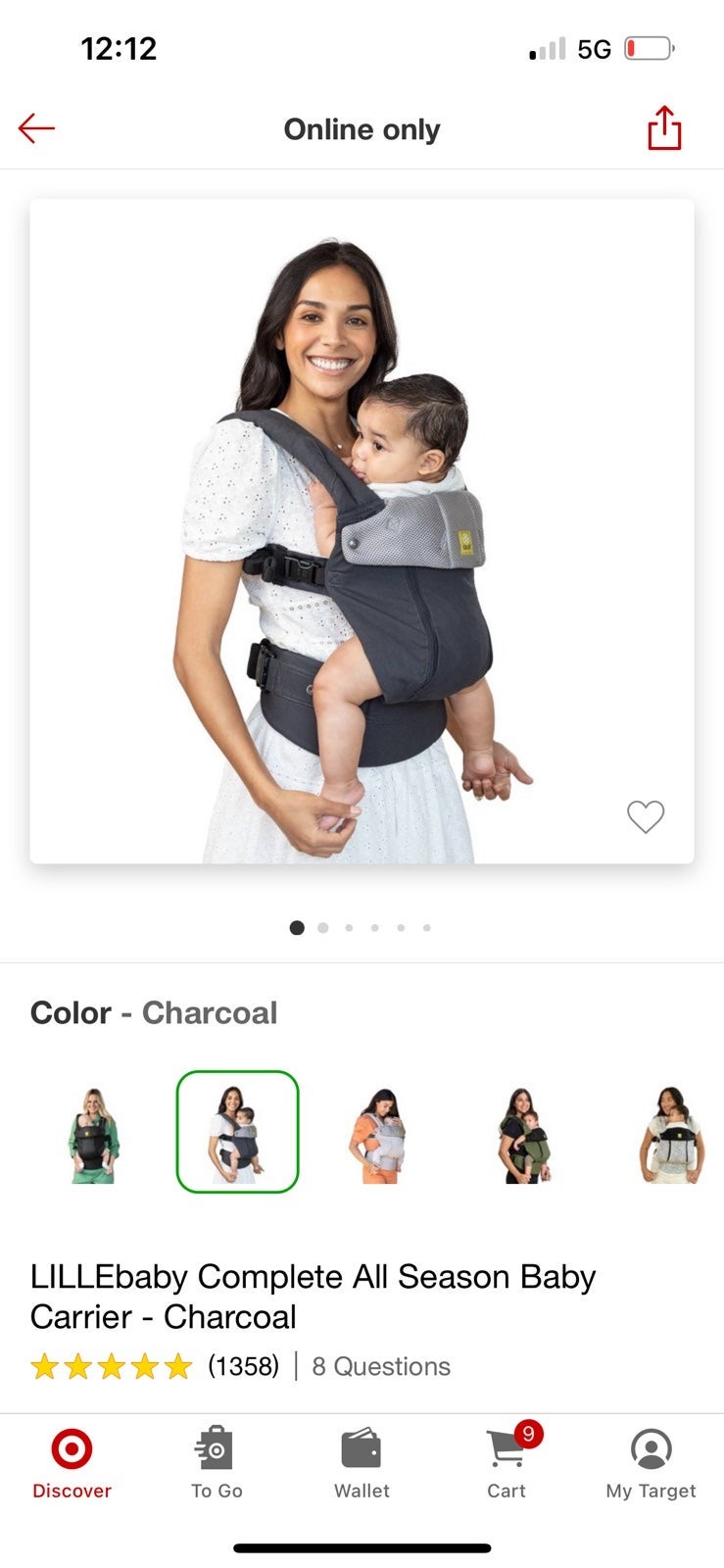Select the selected Charcoal color swatch
The image size is (724, 1568).
pyautogui.click(x=237, y=1132)
